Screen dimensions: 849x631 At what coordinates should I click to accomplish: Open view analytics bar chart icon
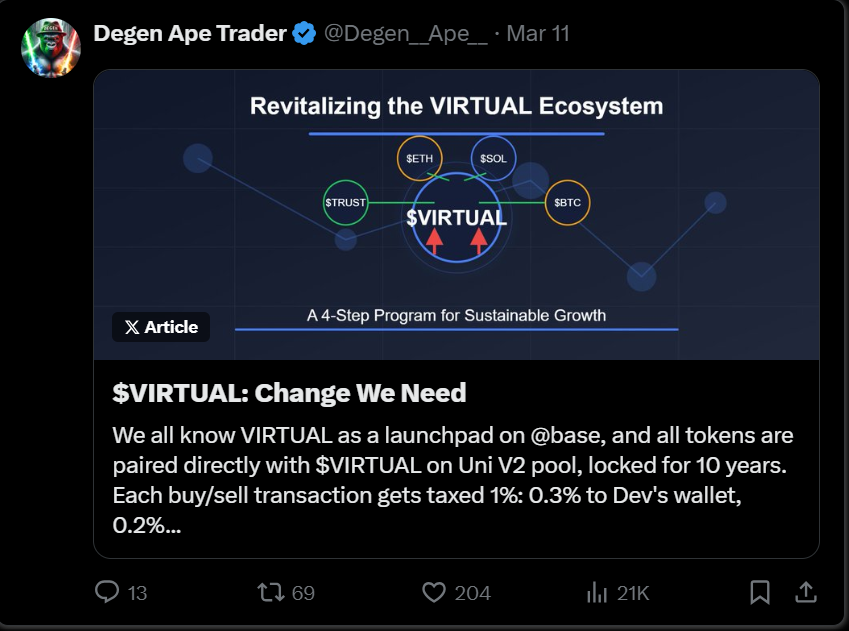597,592
